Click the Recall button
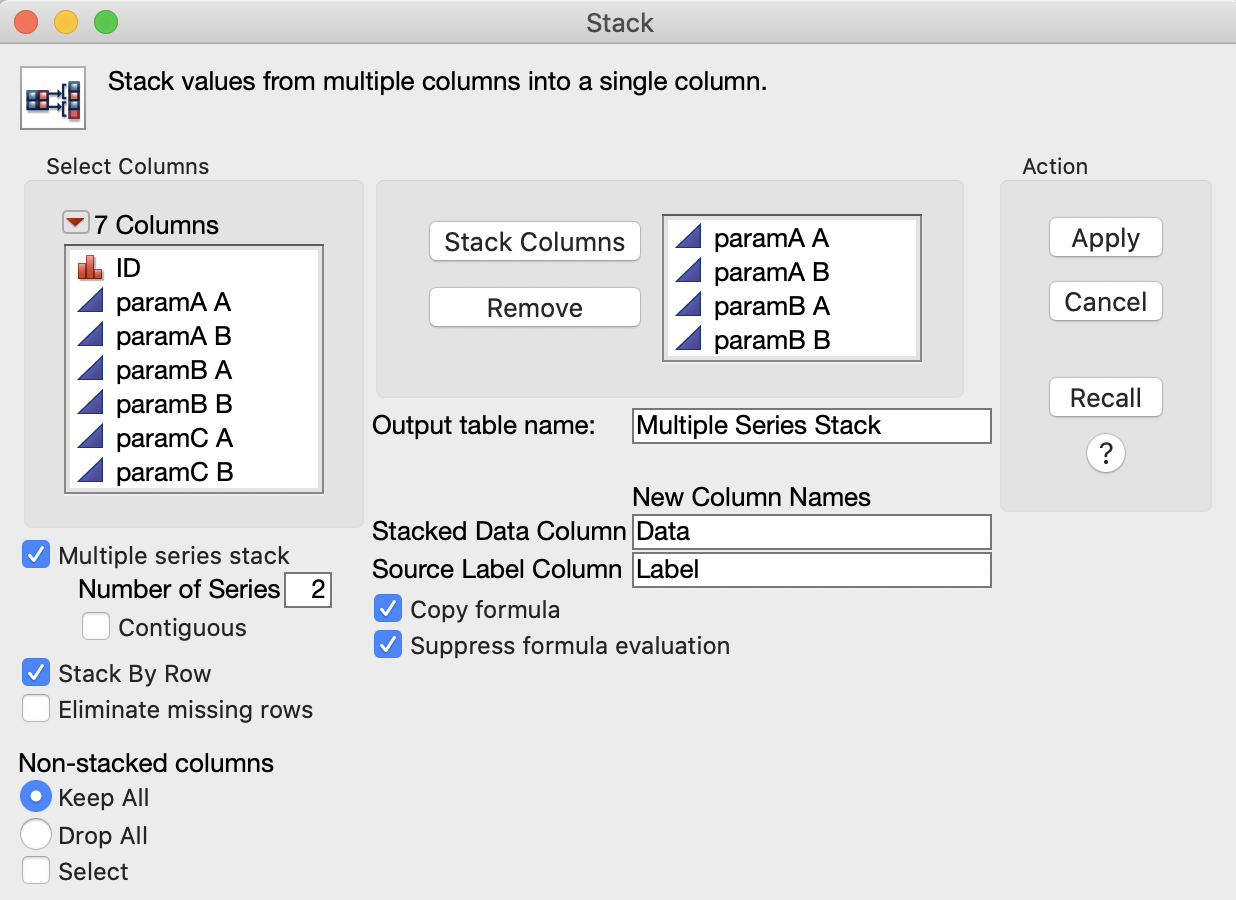The width and height of the screenshot is (1236, 900). (1105, 398)
